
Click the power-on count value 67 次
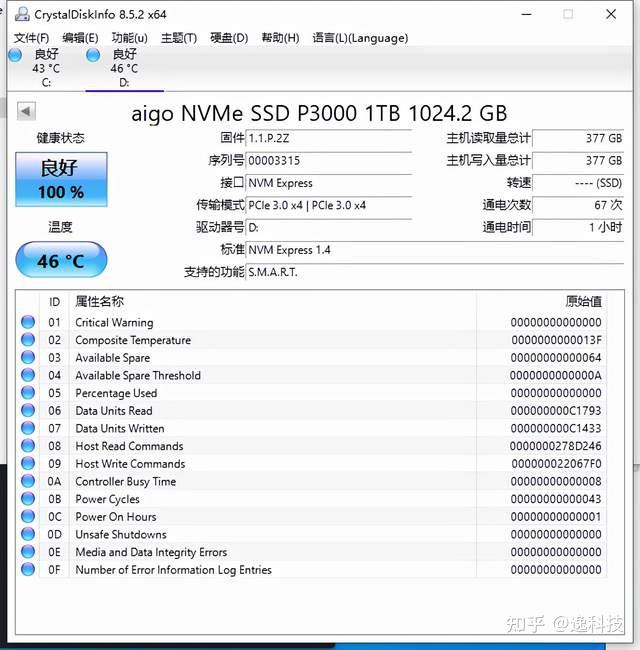point(578,205)
